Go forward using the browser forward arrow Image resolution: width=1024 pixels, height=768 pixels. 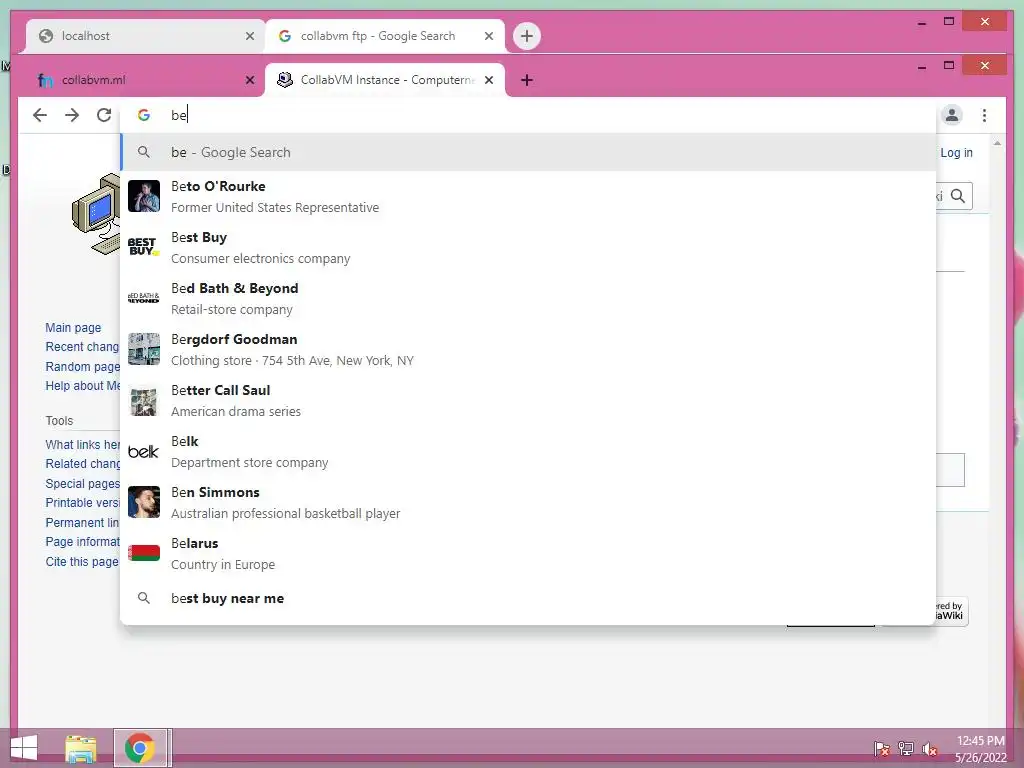tap(72, 116)
